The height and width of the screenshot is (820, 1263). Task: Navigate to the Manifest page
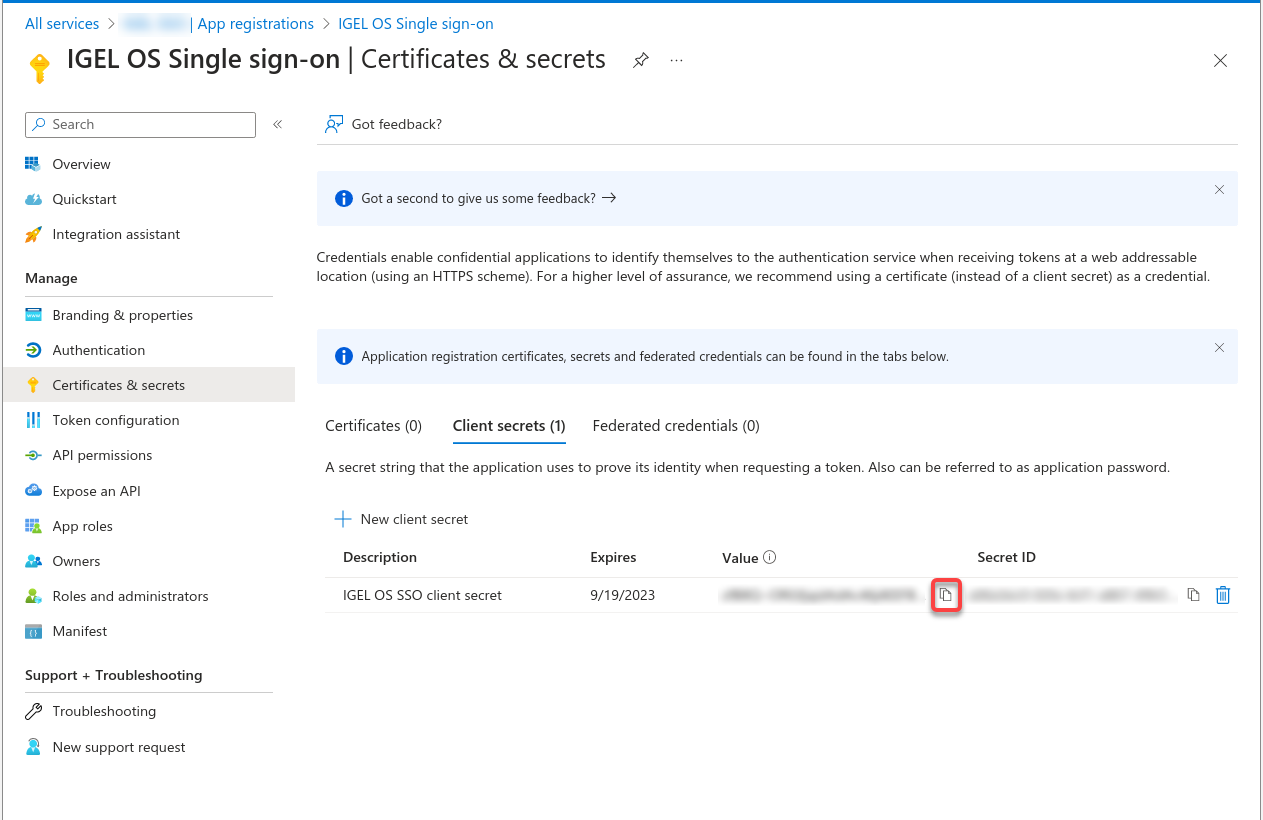79,631
